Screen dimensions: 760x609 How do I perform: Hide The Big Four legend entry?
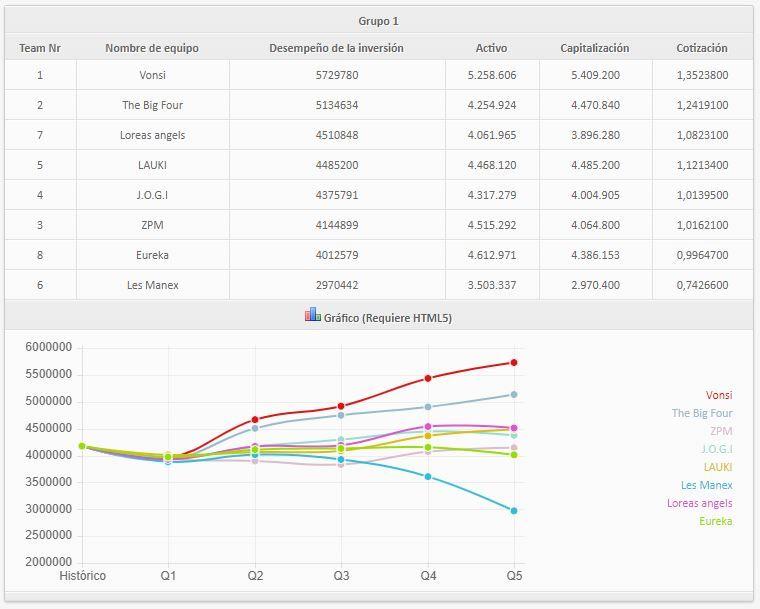pos(701,413)
